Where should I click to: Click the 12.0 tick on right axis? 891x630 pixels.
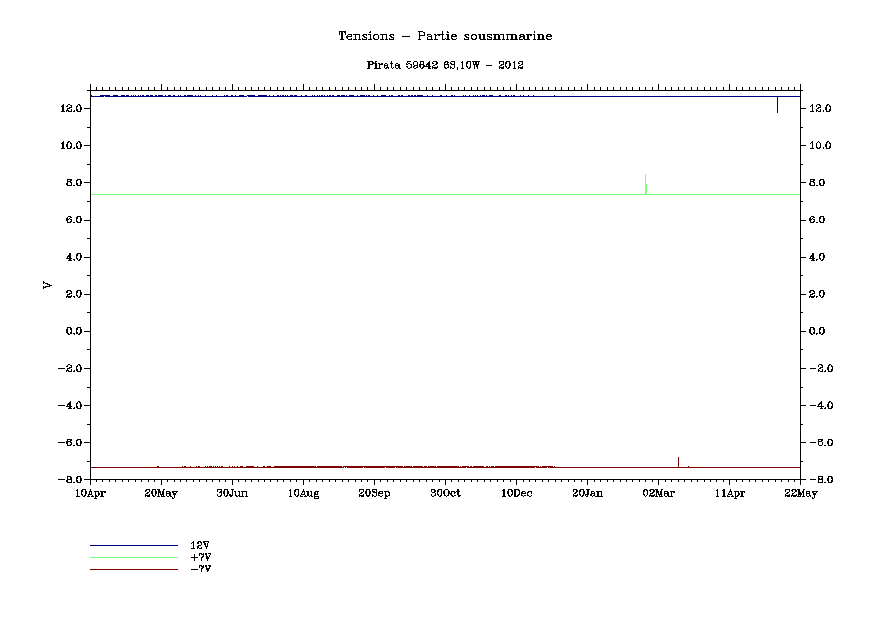(x=820, y=108)
